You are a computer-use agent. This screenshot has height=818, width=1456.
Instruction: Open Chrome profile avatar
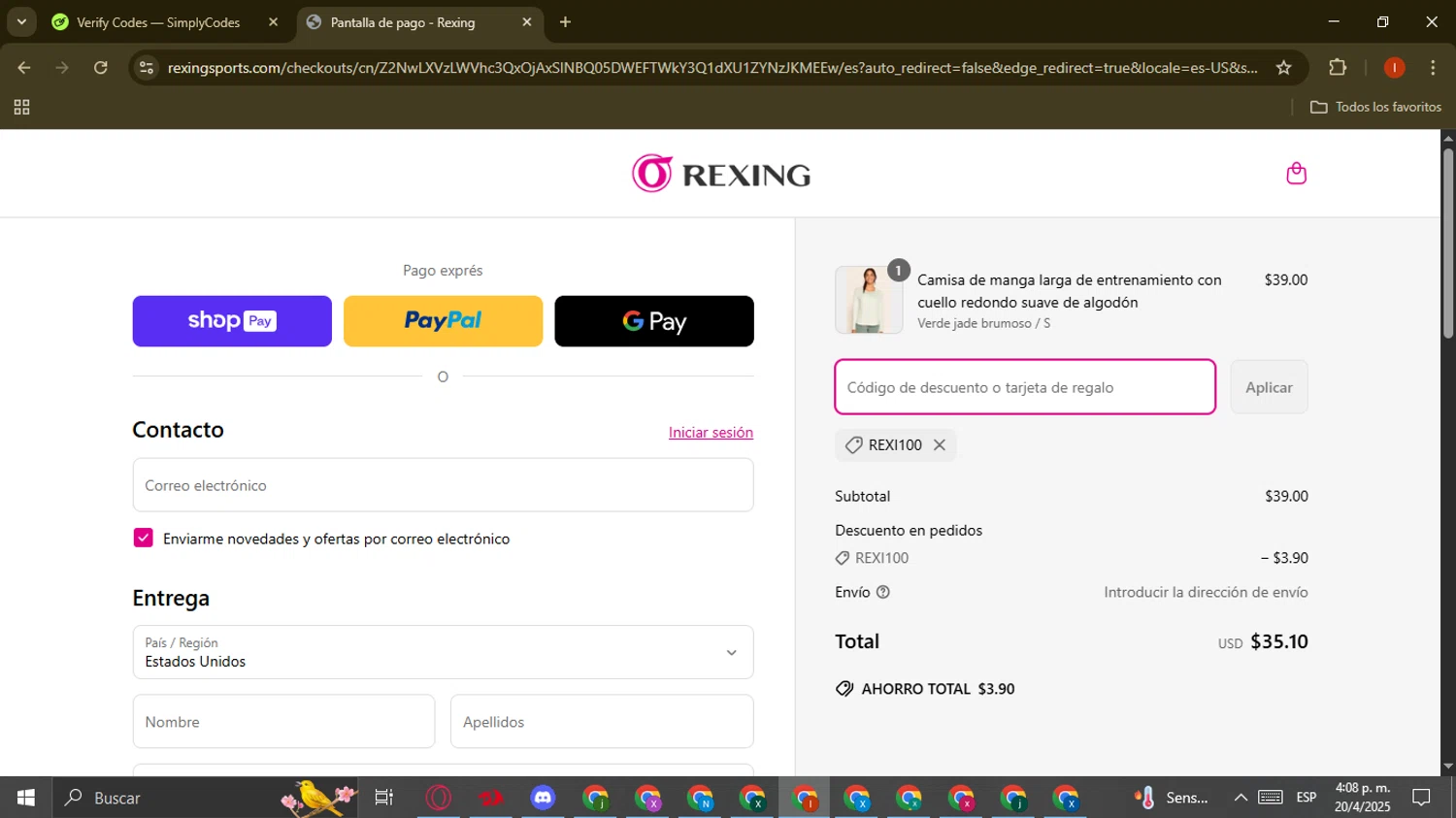click(1394, 68)
